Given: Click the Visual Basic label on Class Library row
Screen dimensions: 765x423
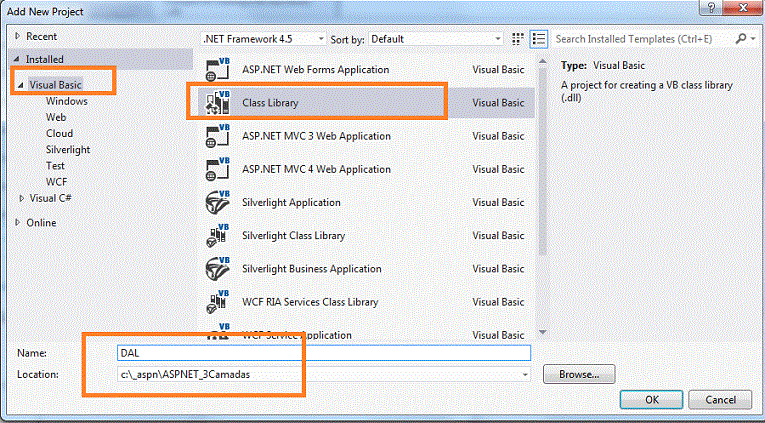Looking at the screenshot, I should (498, 103).
